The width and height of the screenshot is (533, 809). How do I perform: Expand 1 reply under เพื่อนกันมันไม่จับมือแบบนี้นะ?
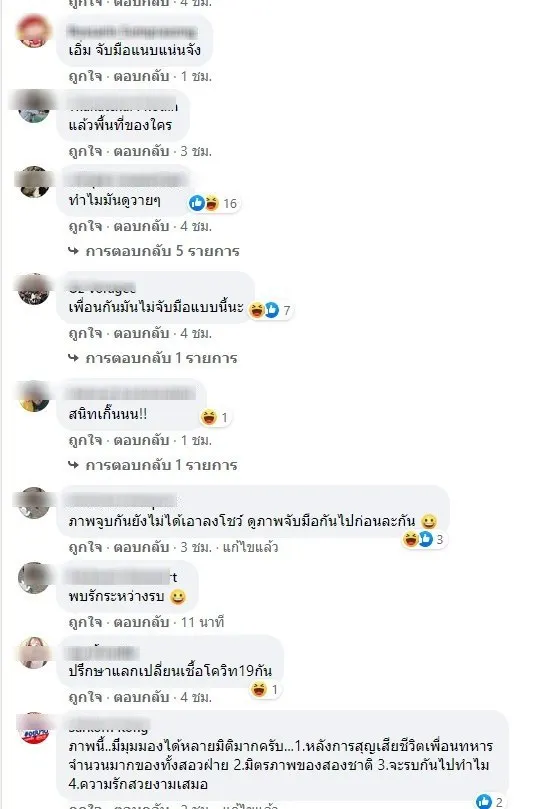coord(153,358)
